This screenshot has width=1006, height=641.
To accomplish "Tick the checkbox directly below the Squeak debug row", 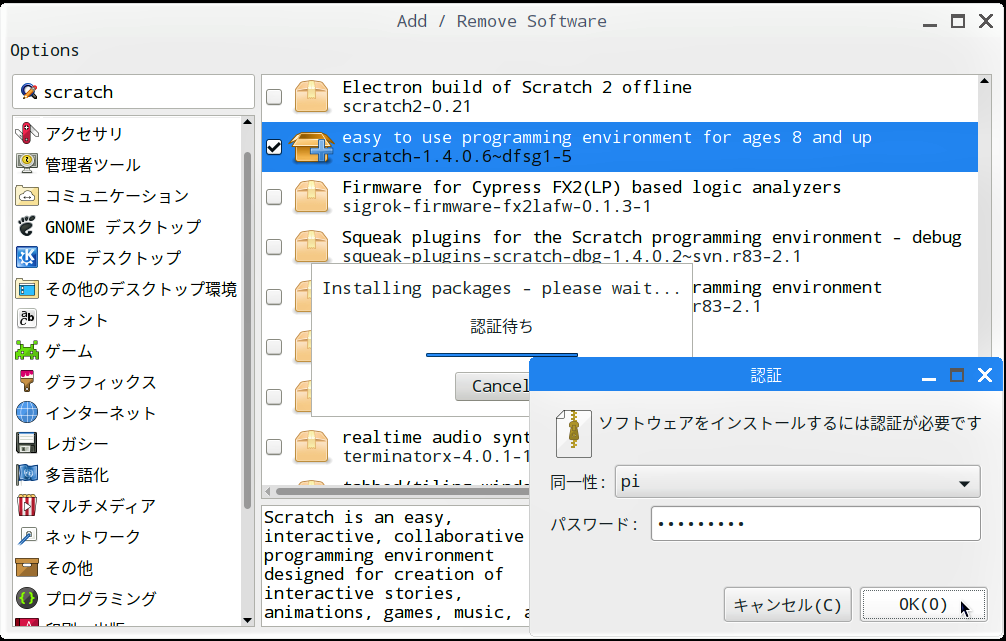I will pyautogui.click(x=274, y=296).
